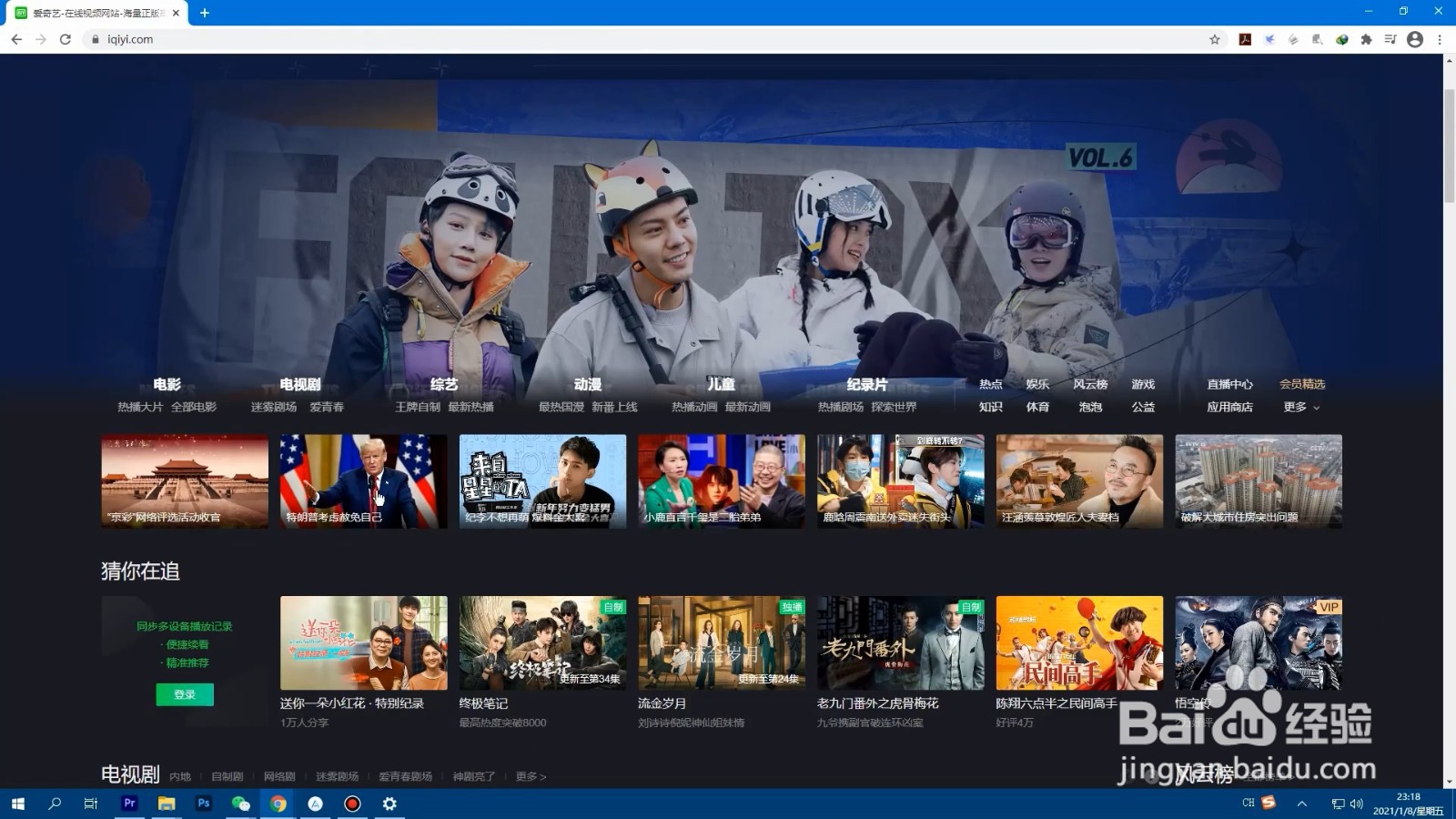Image resolution: width=1456 pixels, height=819 pixels.
Task: Select the 神剧亮了 filter tab
Action: 474,776
